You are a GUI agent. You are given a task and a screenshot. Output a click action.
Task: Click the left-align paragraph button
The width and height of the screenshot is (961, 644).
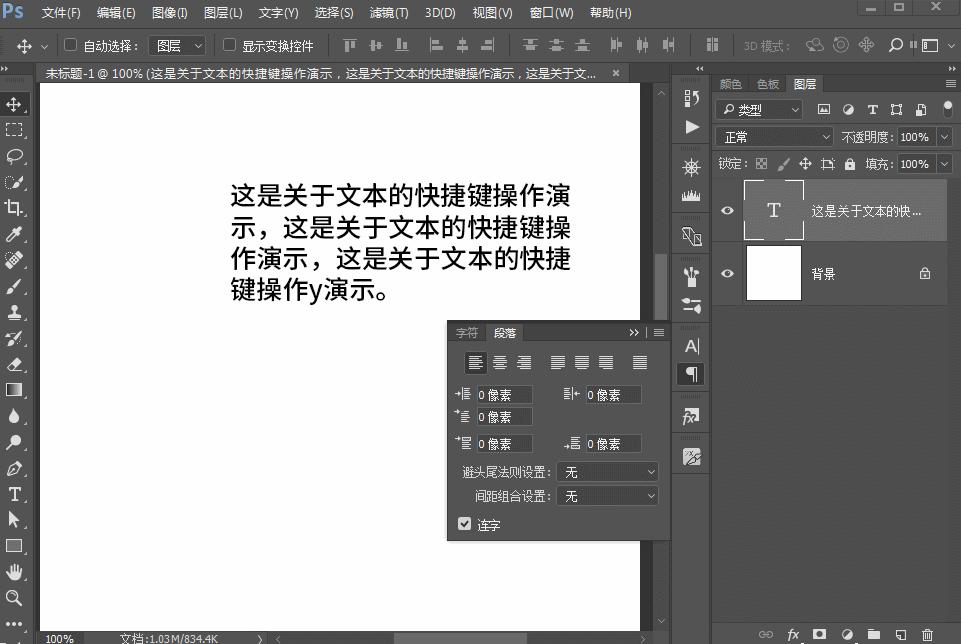[x=475, y=362]
